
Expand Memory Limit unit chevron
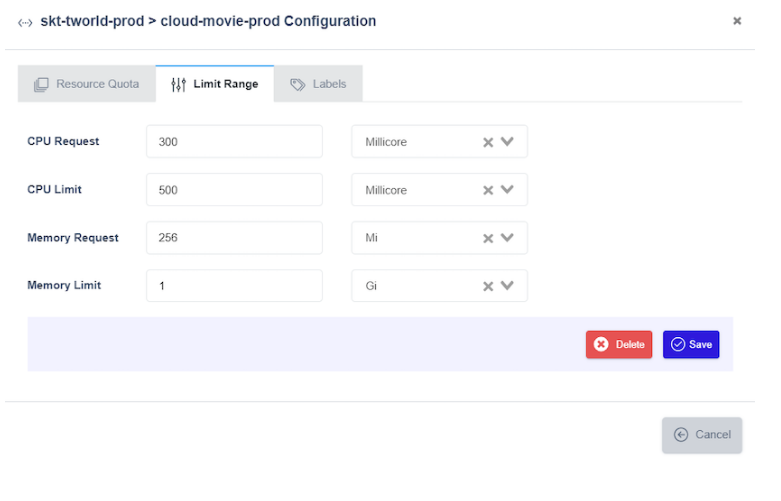pyautogui.click(x=507, y=285)
